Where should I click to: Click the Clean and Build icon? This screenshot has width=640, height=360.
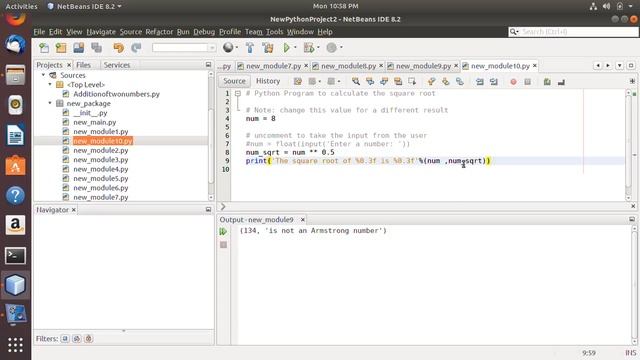pos(268,48)
